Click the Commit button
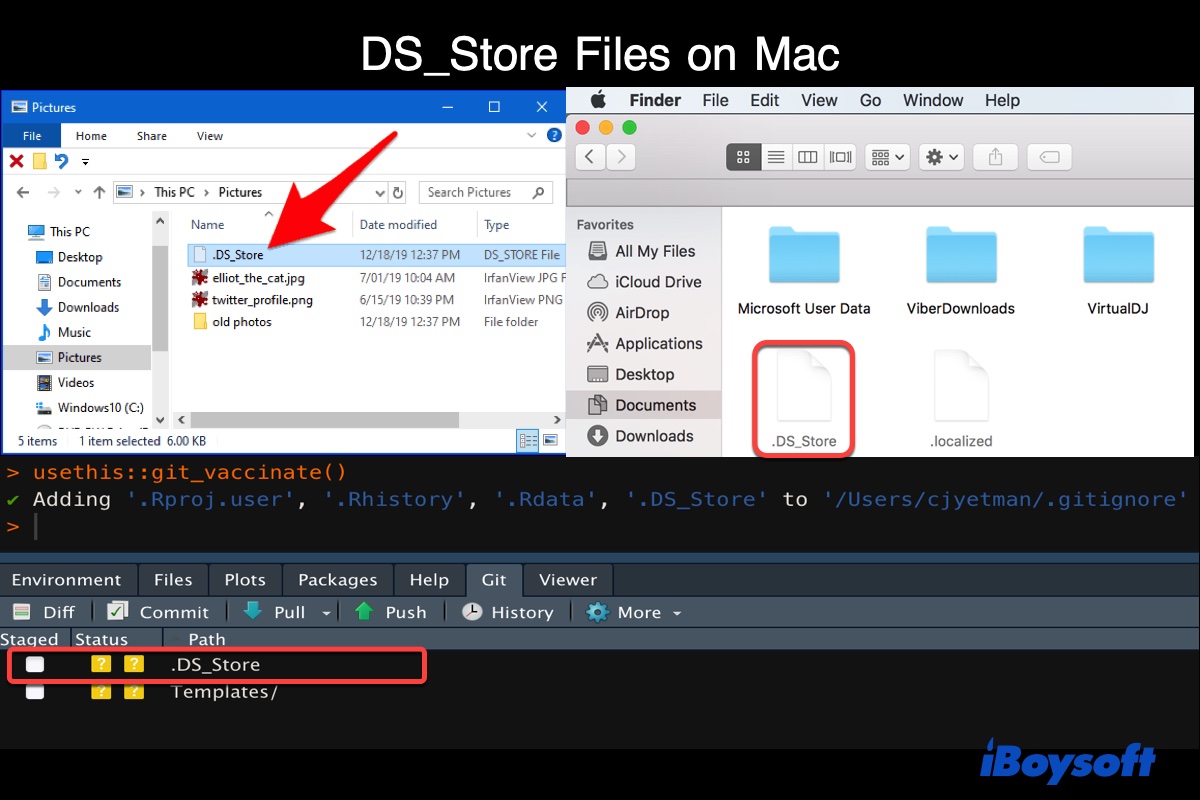This screenshot has width=1200, height=800. pyautogui.click(x=158, y=612)
